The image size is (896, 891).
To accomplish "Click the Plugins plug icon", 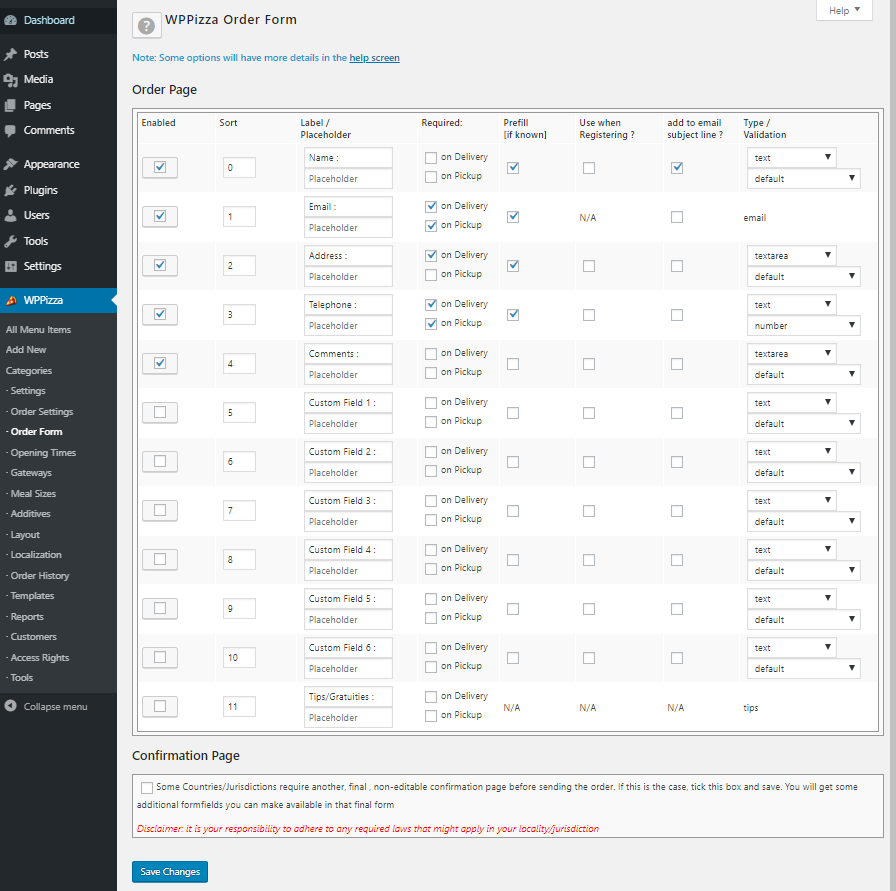I will (11, 190).
